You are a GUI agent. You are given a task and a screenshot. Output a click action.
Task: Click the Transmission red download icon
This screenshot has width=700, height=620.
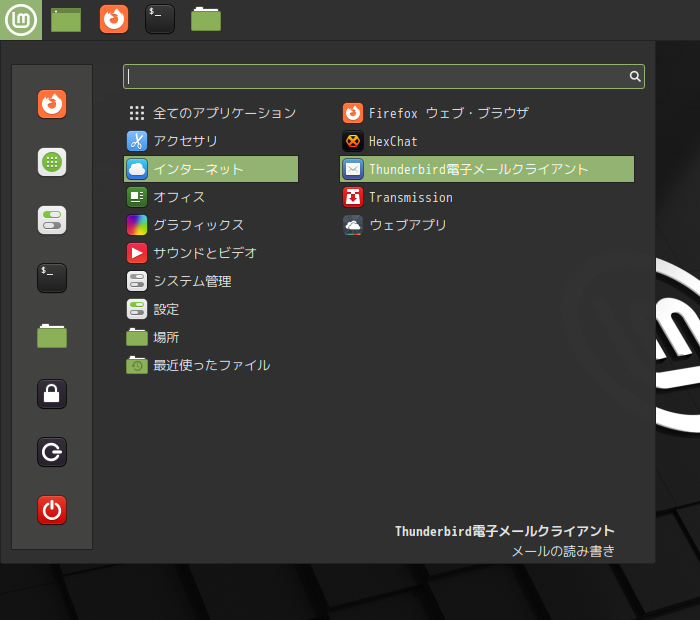353,197
